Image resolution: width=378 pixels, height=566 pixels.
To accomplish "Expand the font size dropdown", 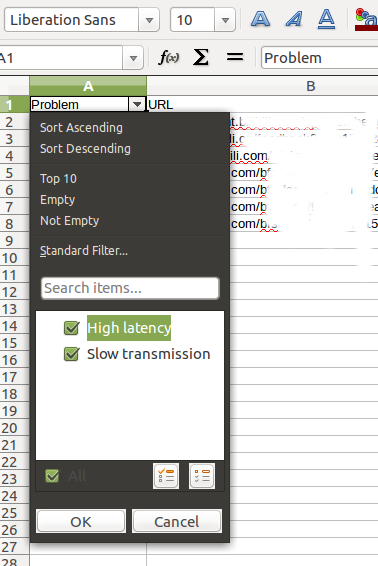I will [225, 20].
